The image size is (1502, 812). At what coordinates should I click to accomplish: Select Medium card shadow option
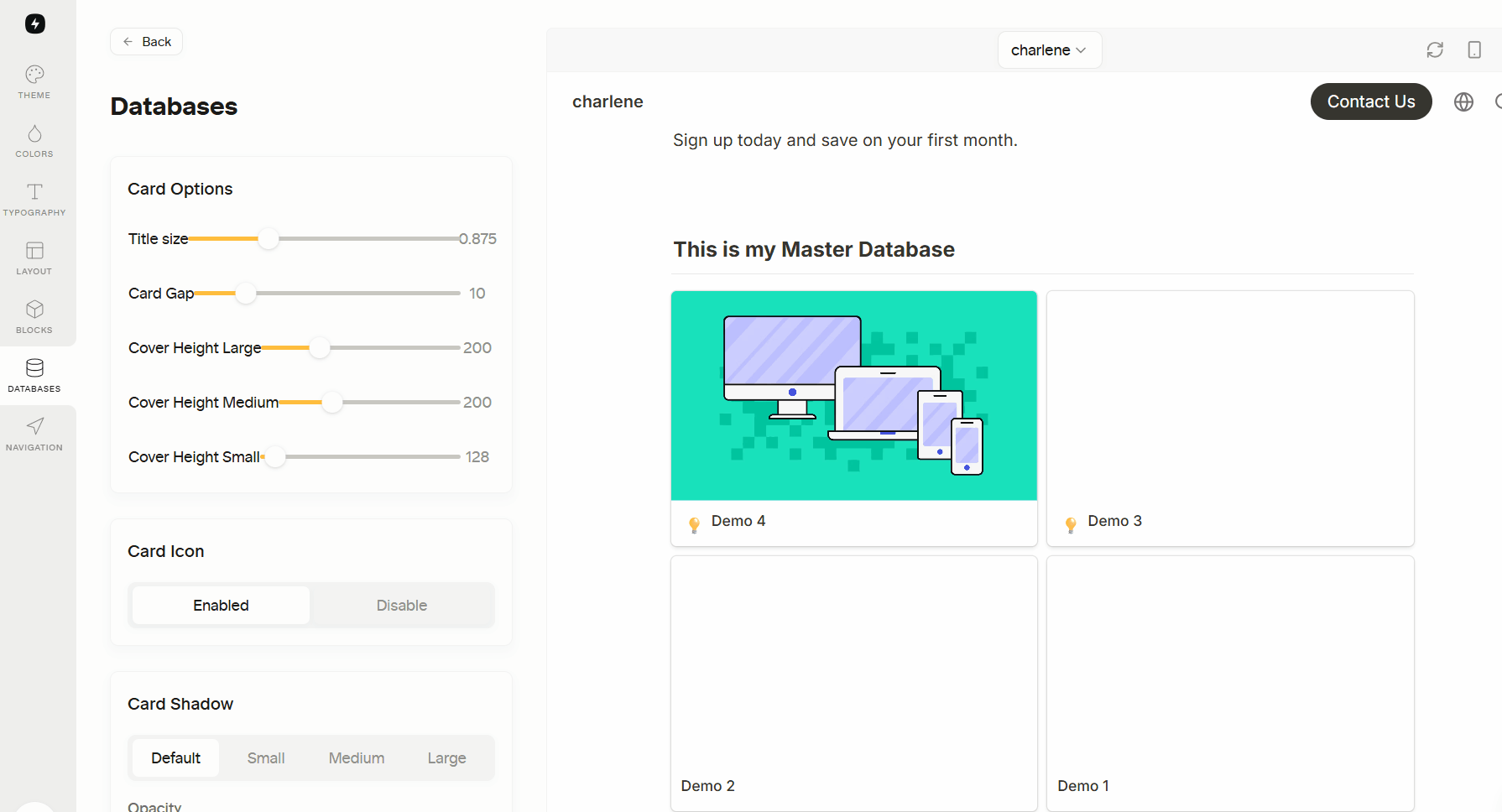click(x=357, y=758)
